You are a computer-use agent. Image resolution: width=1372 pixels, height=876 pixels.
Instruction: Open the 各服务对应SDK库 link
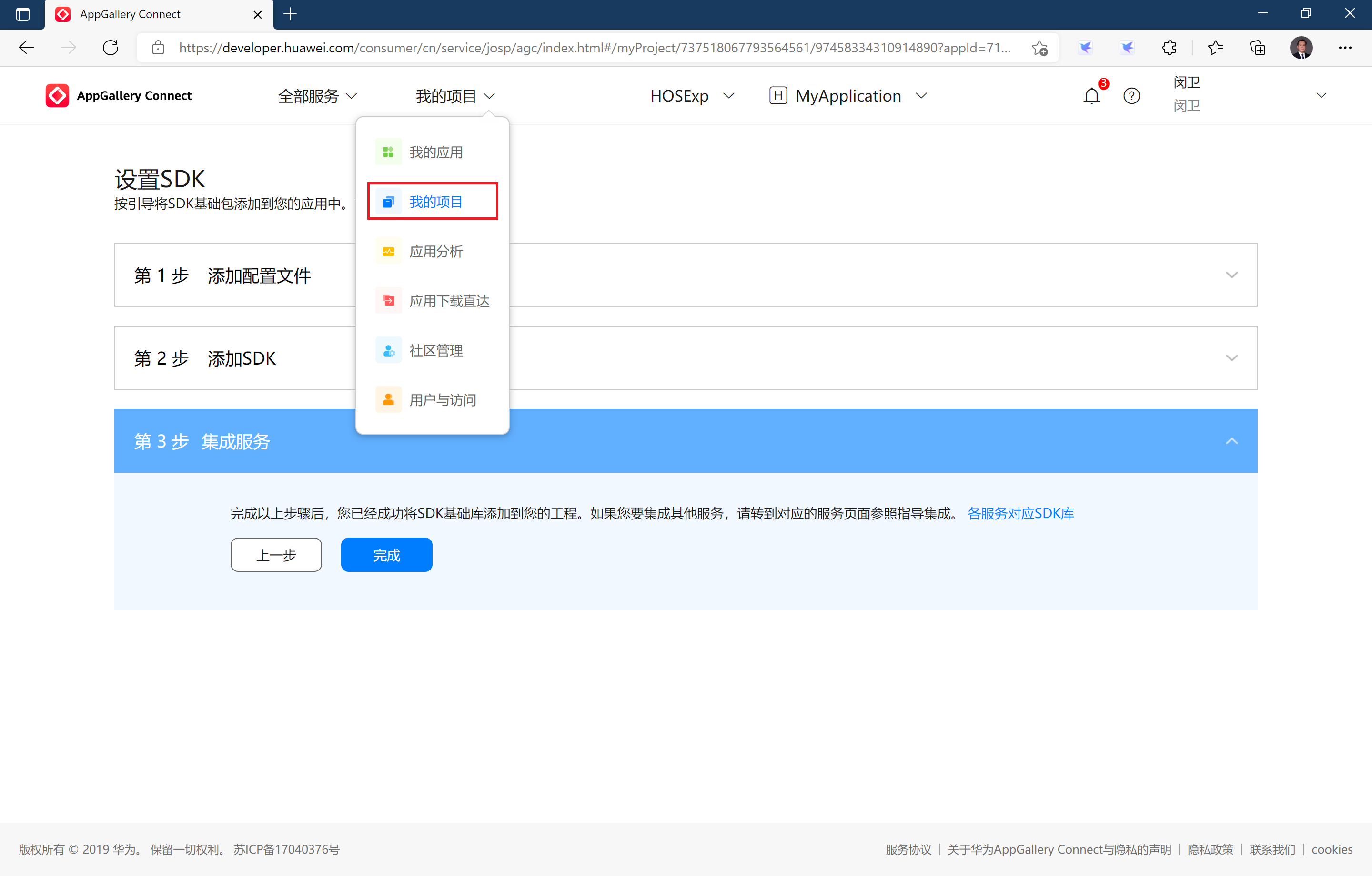coord(1020,513)
